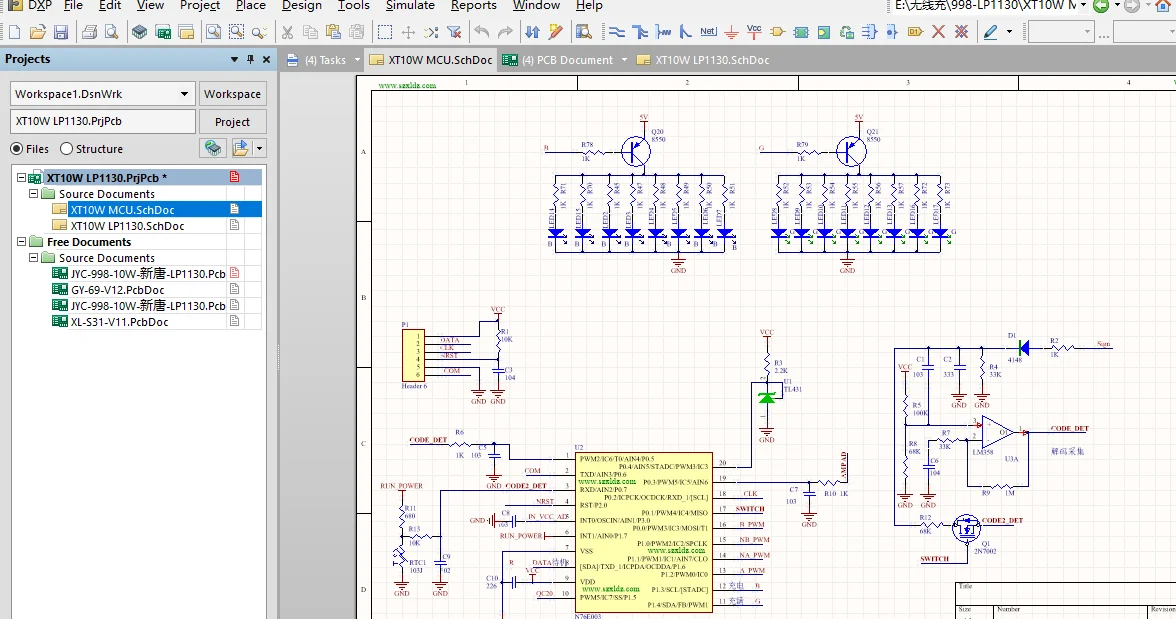Screen dimensions: 1176x619
Task: Click the Cross Probe icon
Action: tap(556, 32)
